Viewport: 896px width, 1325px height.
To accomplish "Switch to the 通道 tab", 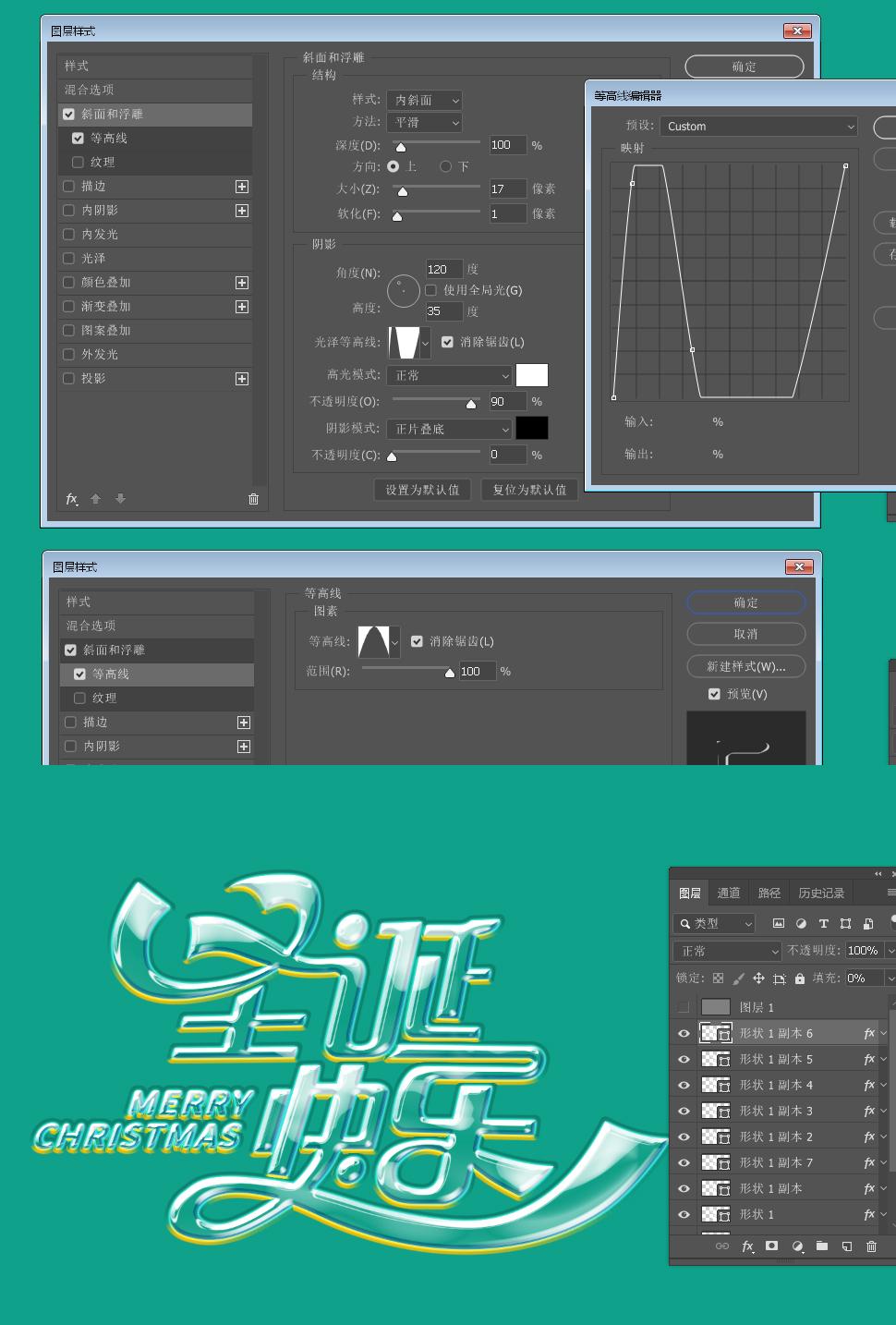I will coord(729,893).
